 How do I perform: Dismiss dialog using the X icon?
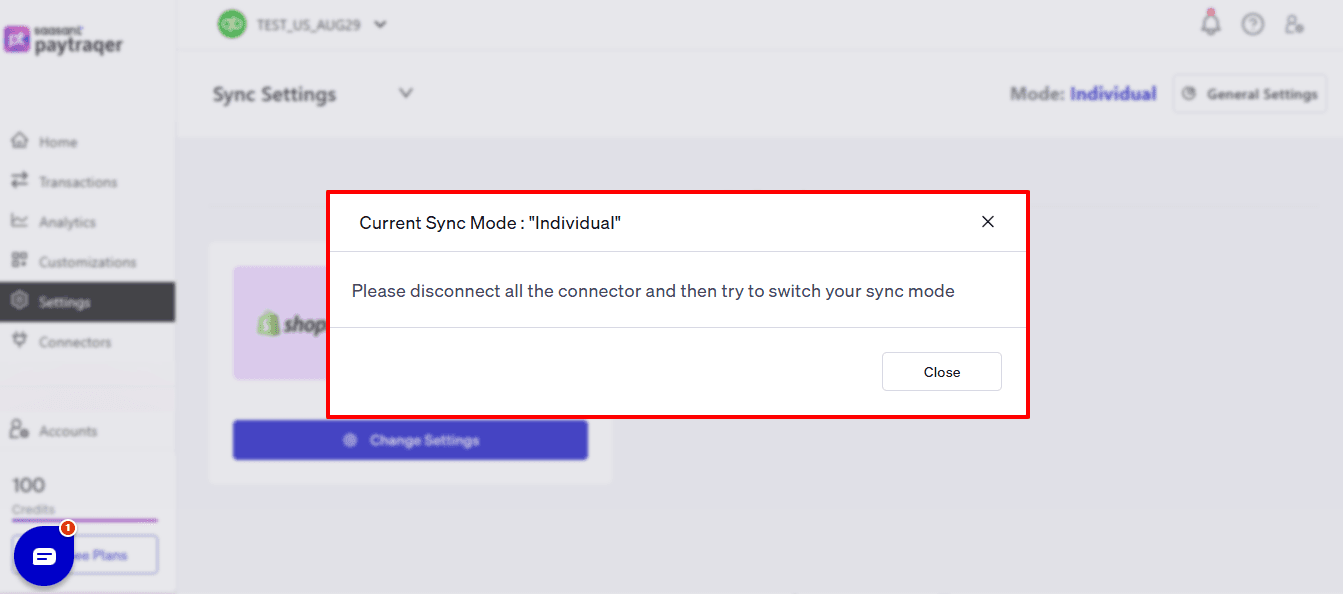point(988,222)
